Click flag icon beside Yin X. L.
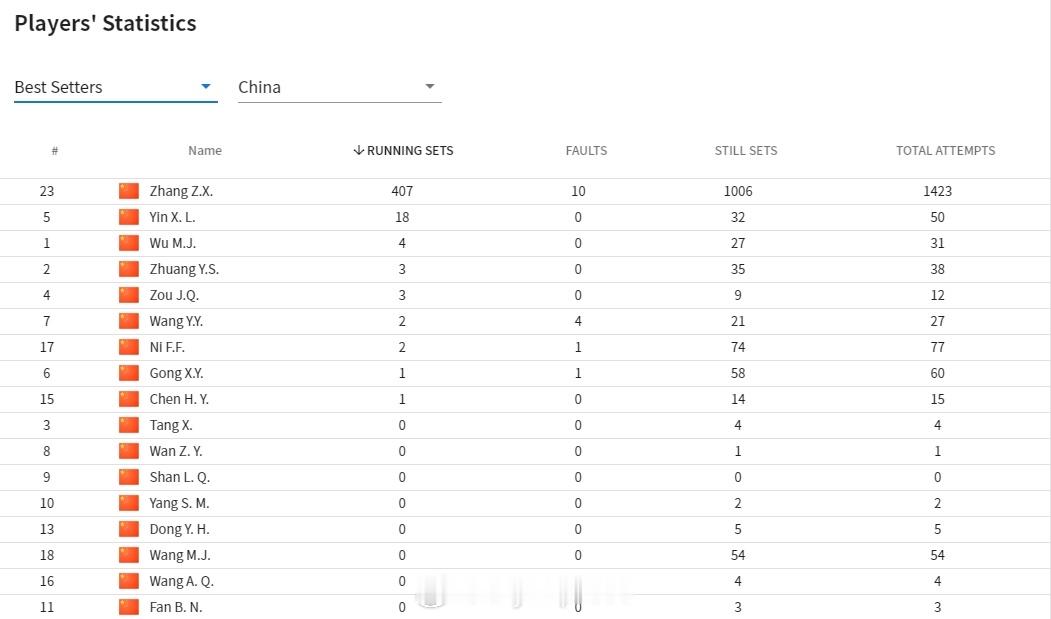This screenshot has width=1051, height=619. click(129, 217)
